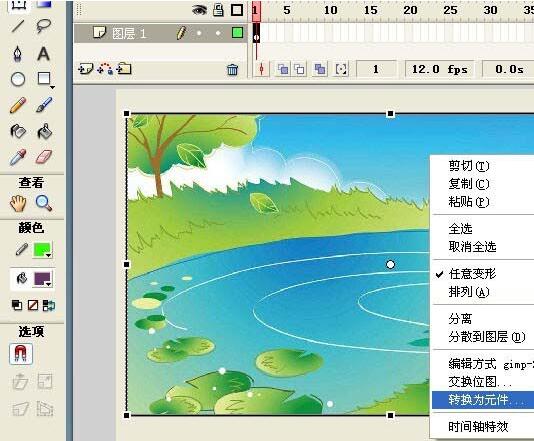Select the Oval tool
The image size is (534, 441).
pyautogui.click(x=18, y=79)
